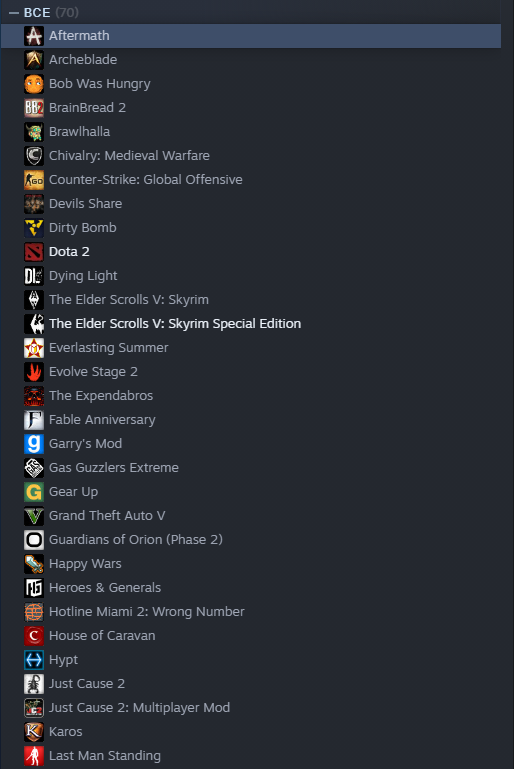This screenshot has width=514, height=769.
Task: Click the Evolve Stage 2 icon
Action: tap(34, 372)
